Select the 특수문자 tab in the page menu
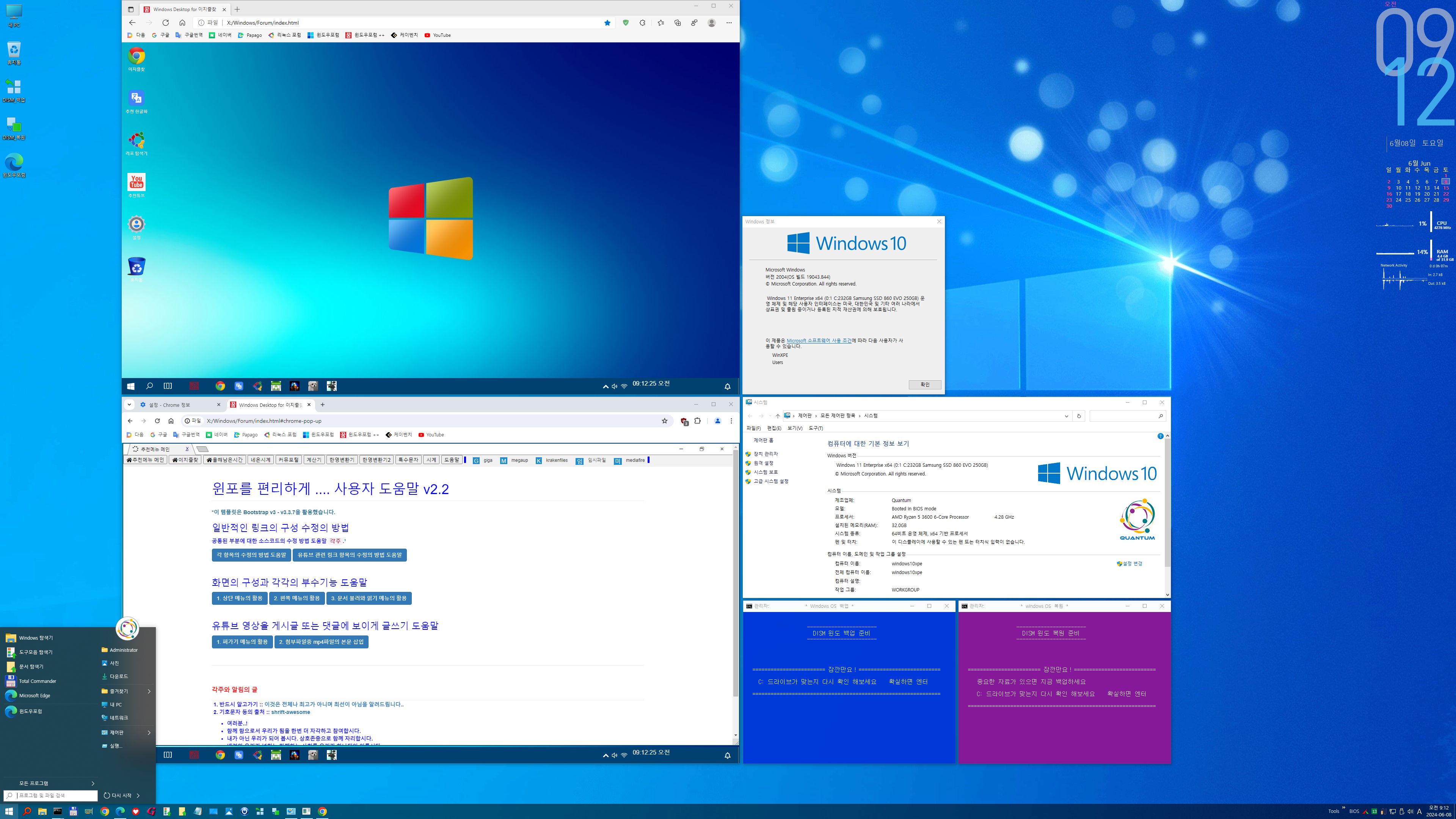 click(x=408, y=460)
